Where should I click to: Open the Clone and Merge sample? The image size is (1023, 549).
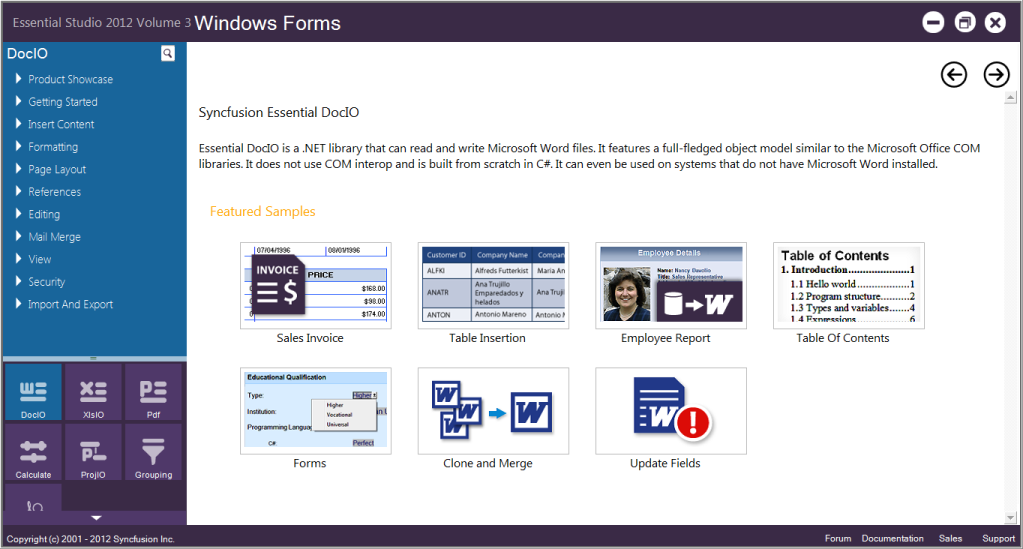(493, 411)
